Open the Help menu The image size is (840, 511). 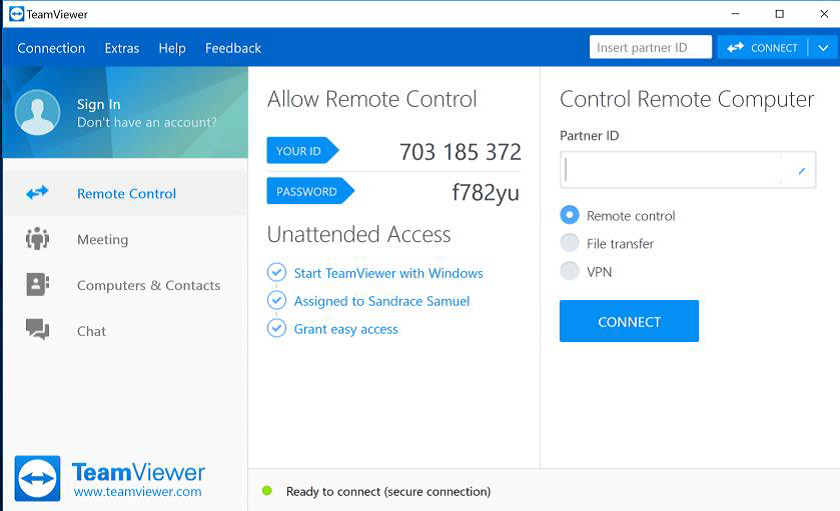coord(172,48)
